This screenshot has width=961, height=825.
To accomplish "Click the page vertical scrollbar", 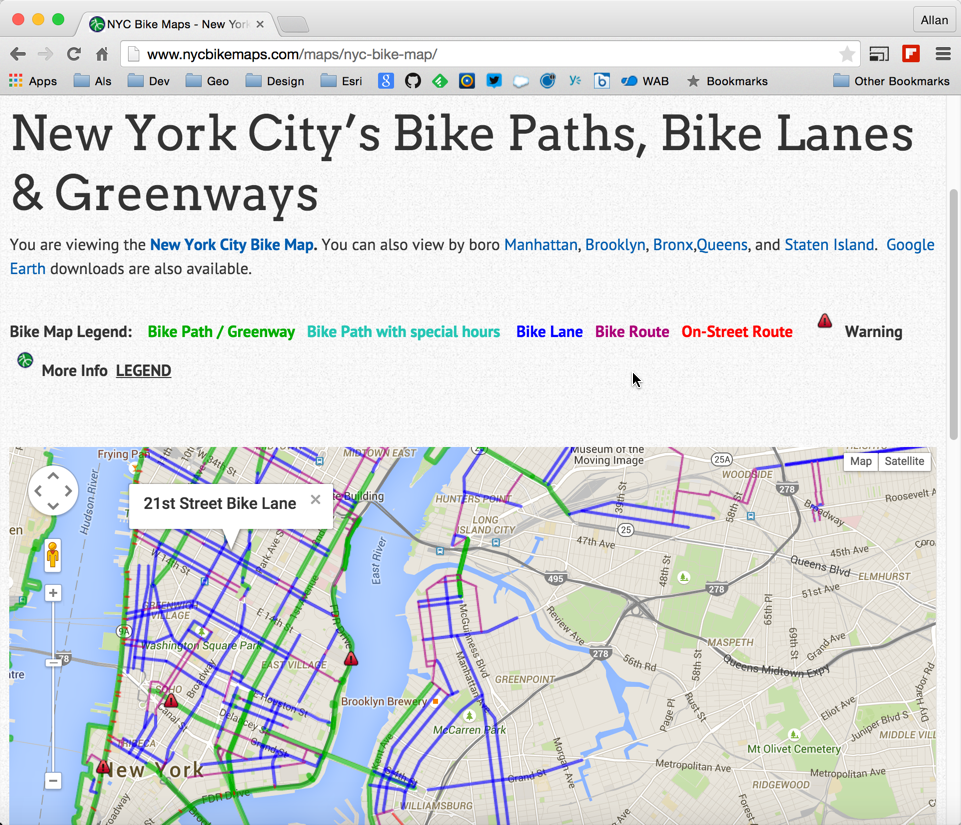I will 954,314.
